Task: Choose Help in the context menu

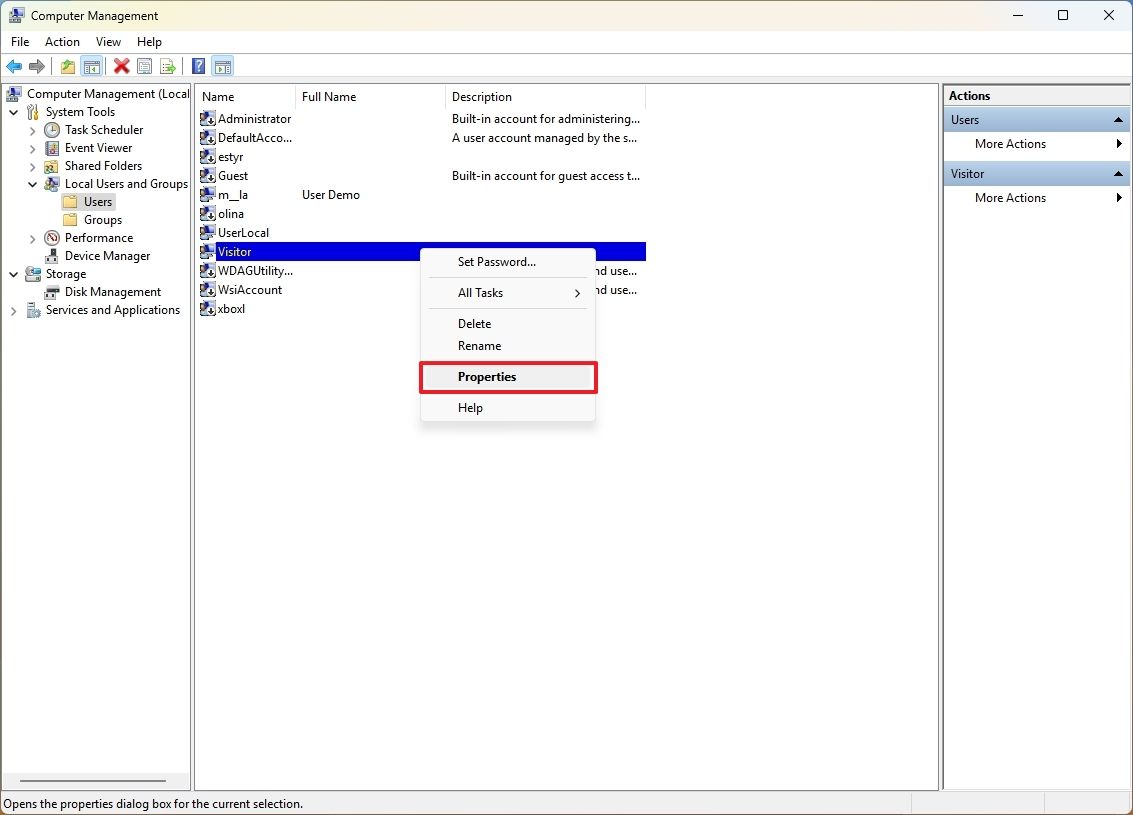Action: coord(507,408)
